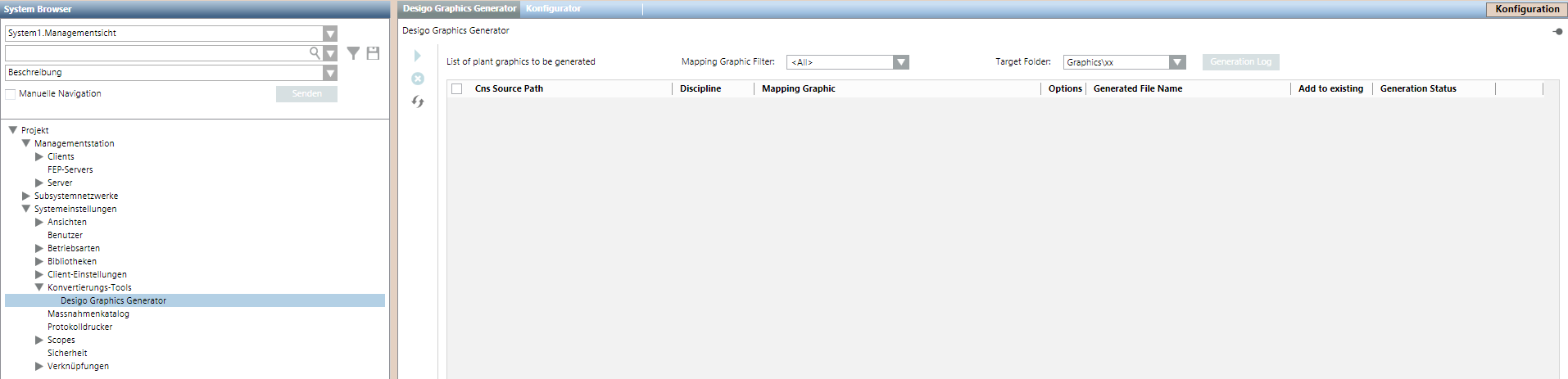Open the System1.Managementsicht view dropdown
The width and height of the screenshot is (1568, 379).
click(329, 34)
